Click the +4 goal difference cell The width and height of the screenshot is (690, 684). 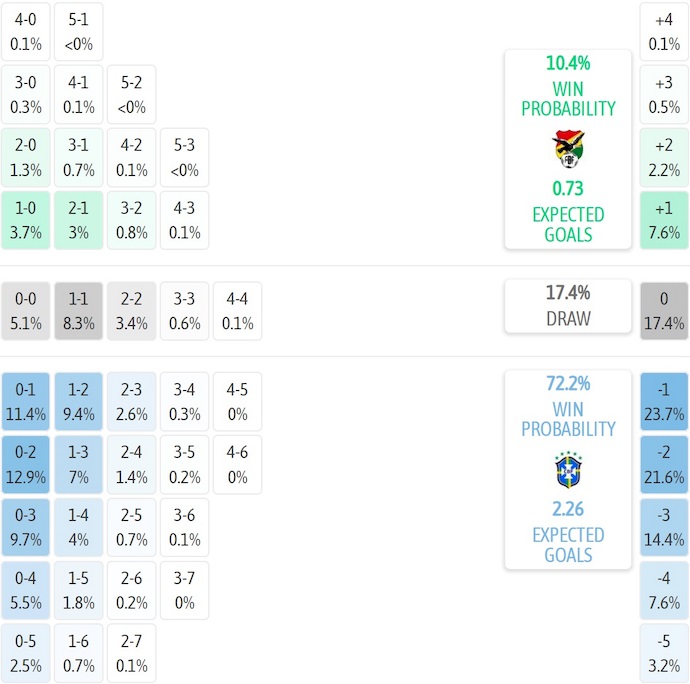tap(664, 31)
